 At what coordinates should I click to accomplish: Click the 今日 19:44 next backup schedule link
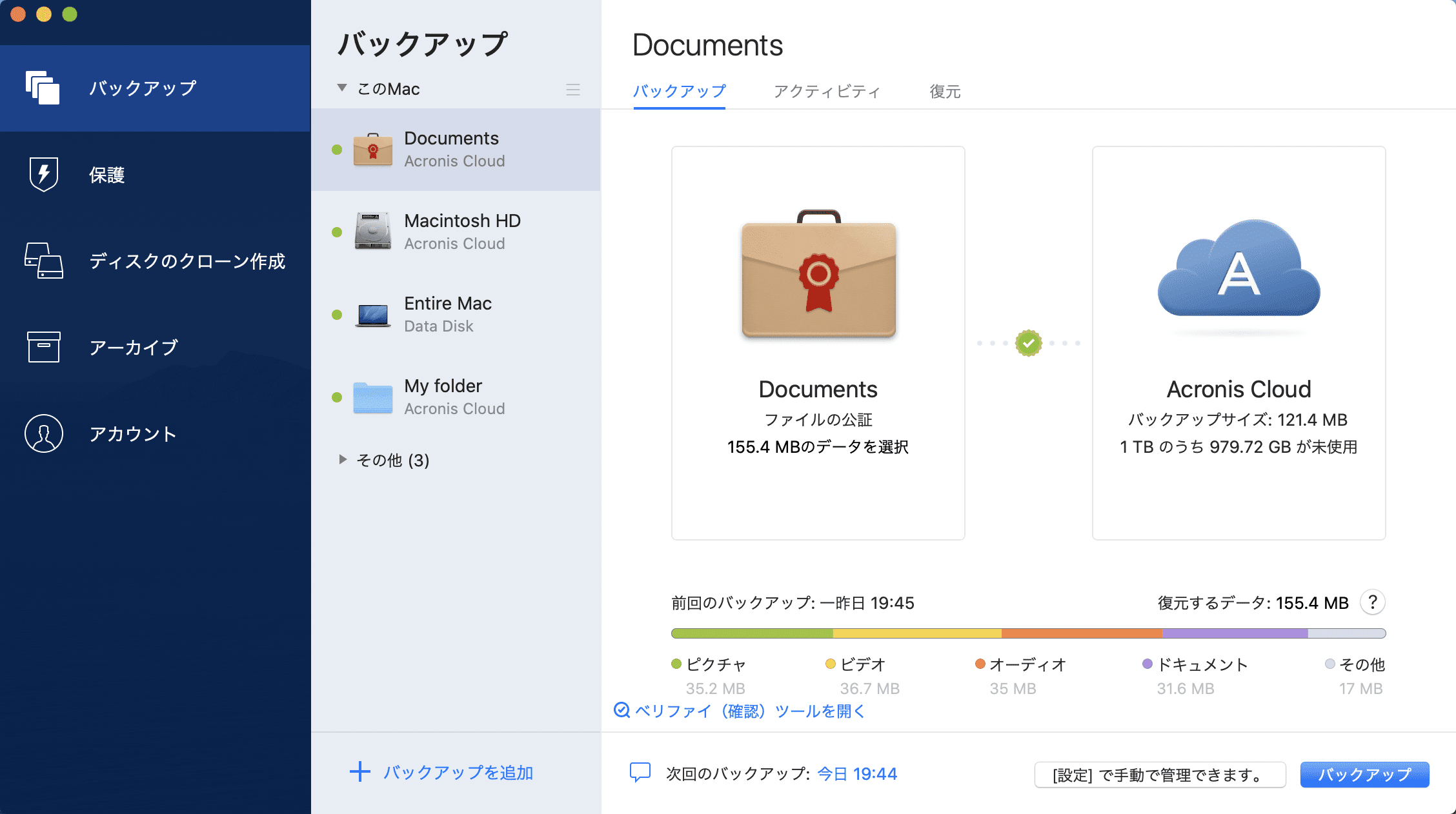pyautogui.click(x=857, y=774)
